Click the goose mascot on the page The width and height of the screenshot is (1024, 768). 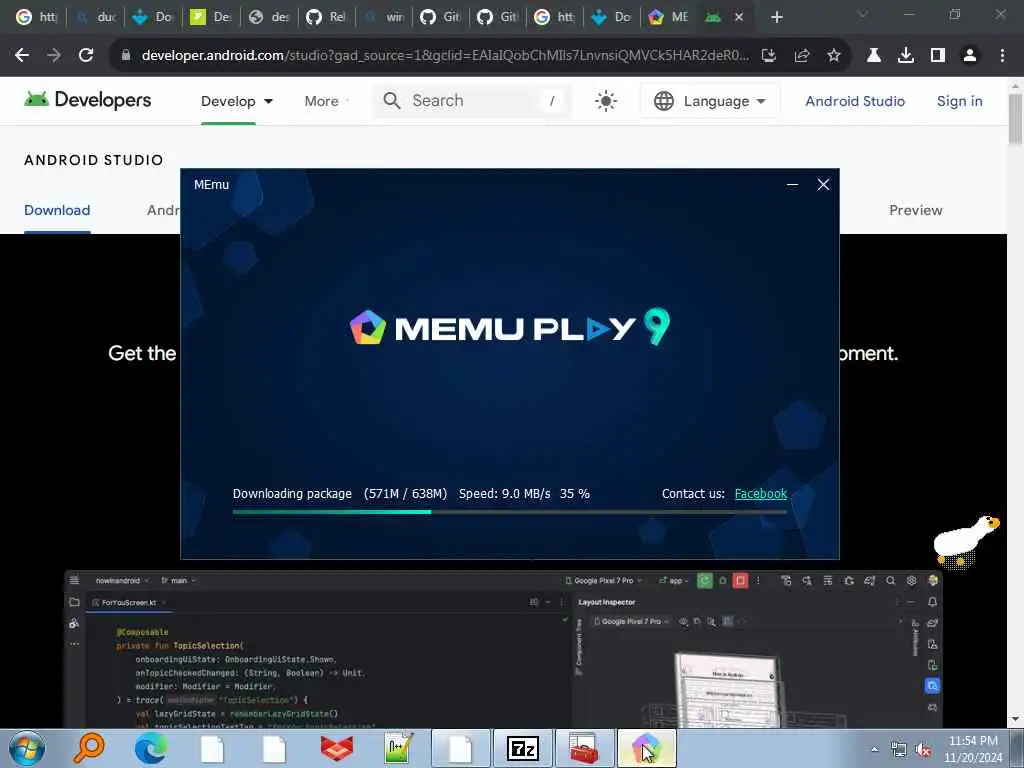pyautogui.click(x=966, y=541)
